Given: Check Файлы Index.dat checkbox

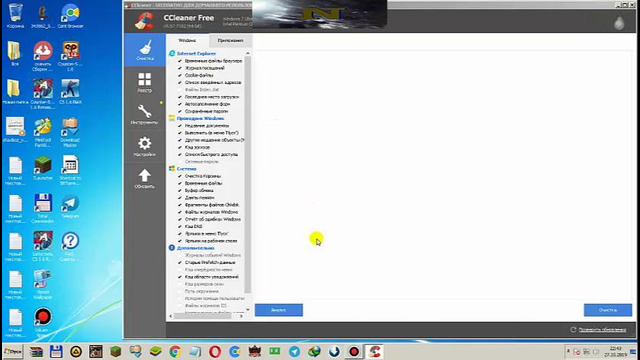Looking at the screenshot, I should click(180, 89).
